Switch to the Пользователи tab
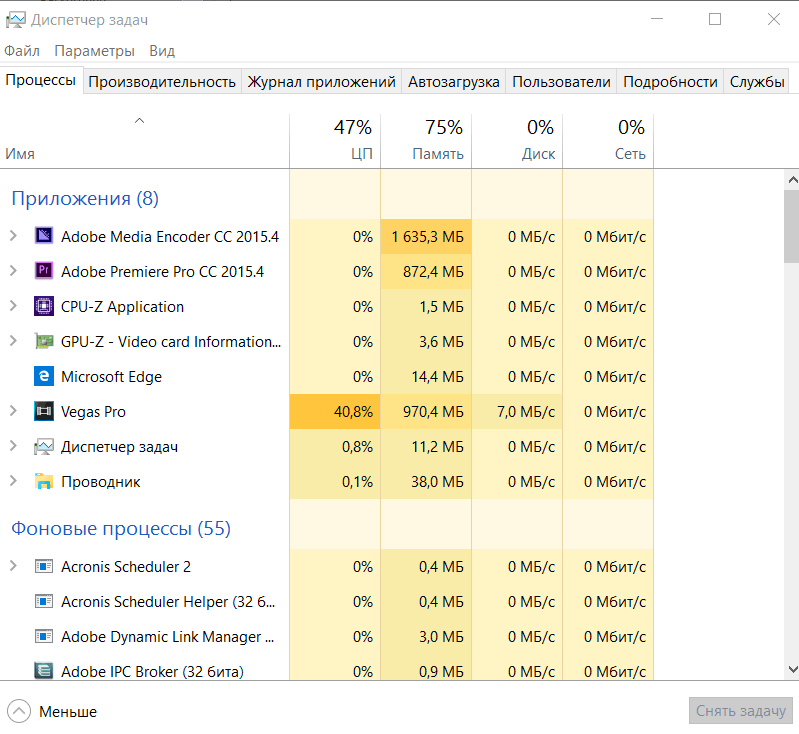This screenshot has width=799, height=734. pos(561,82)
